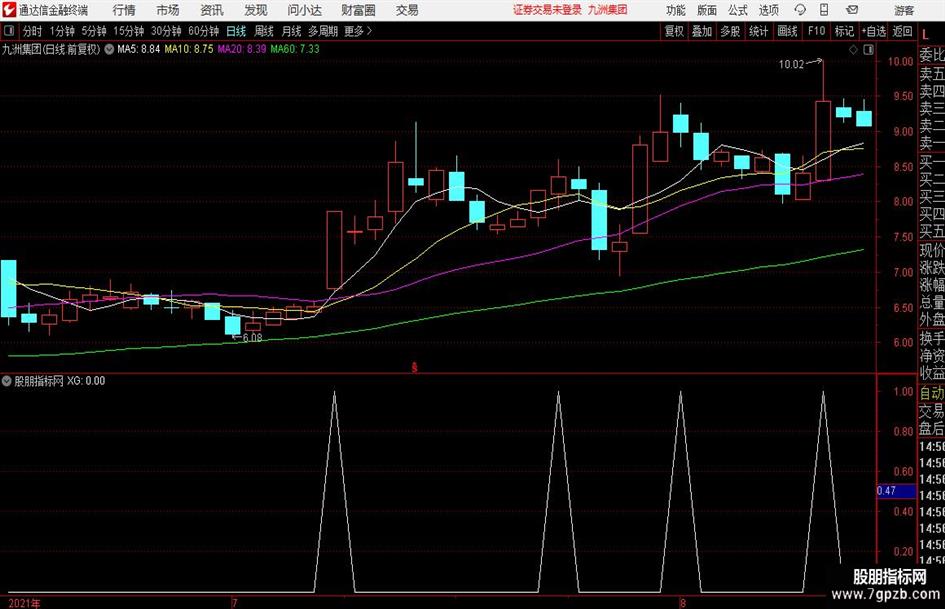Open the 版面 menu
This screenshot has width=945, height=609.
(x=707, y=10)
